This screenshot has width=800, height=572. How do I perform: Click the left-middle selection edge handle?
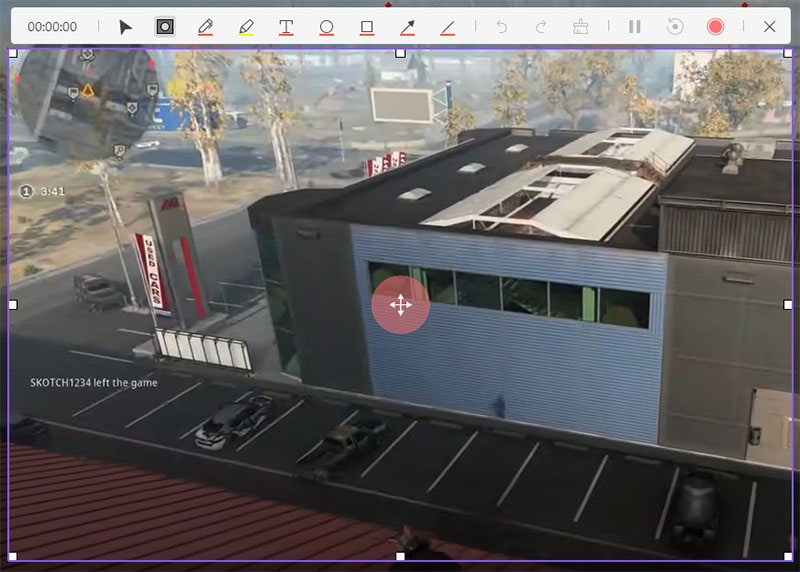point(13,305)
